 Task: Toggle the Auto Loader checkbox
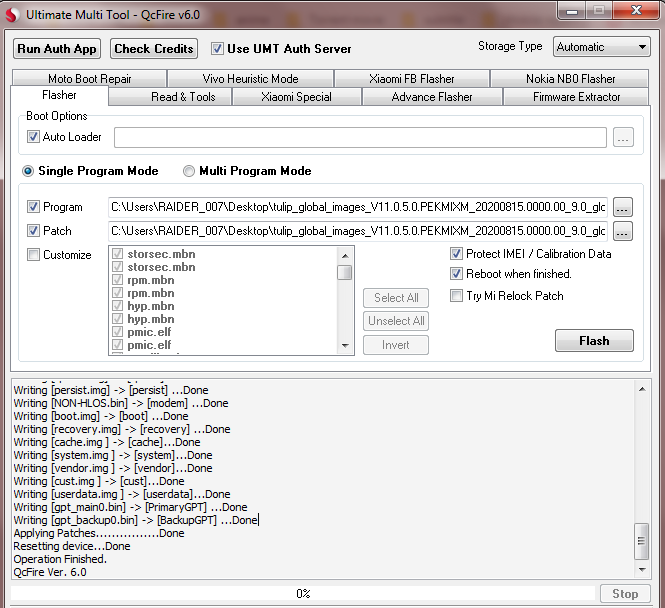tap(33, 137)
